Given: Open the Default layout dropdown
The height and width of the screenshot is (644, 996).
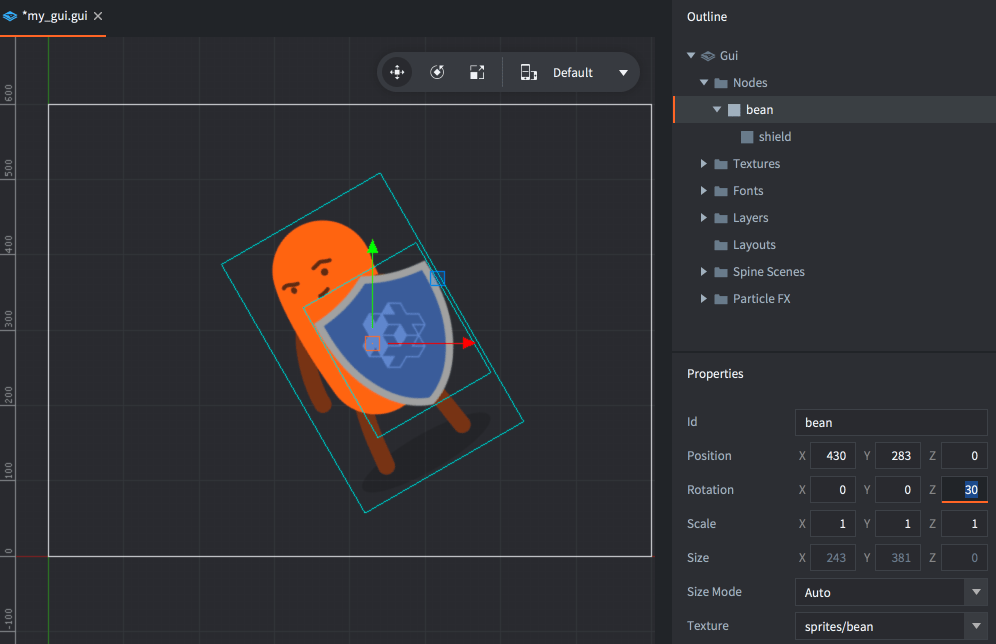Looking at the screenshot, I should [623, 72].
